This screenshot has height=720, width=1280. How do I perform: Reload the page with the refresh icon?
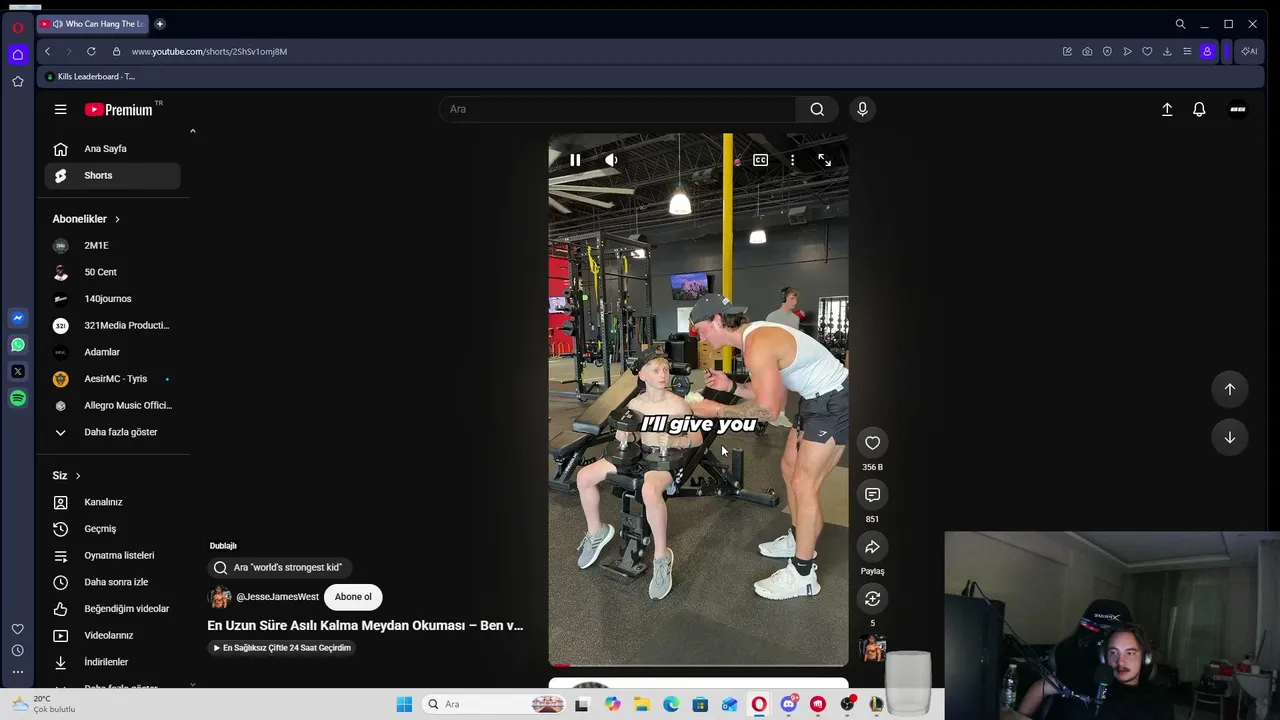(x=91, y=51)
